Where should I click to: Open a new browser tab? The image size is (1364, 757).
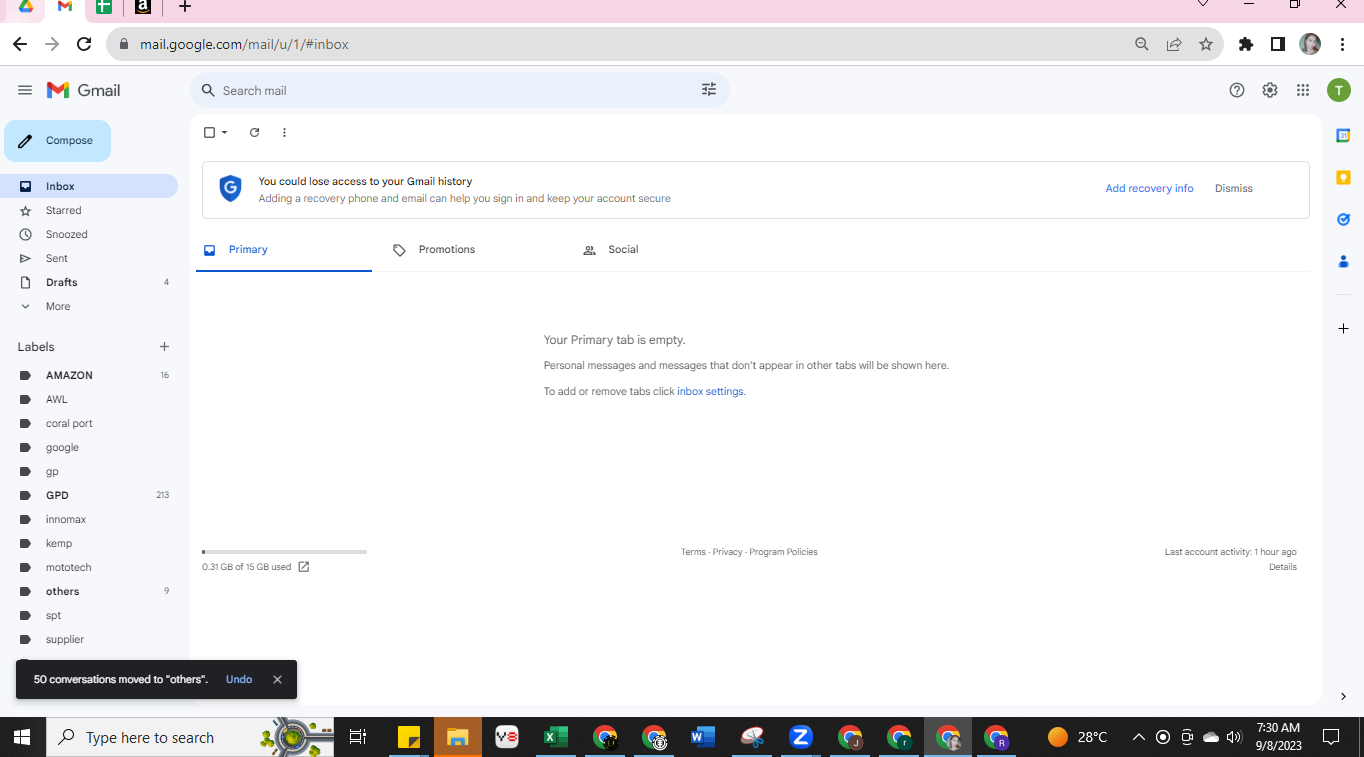point(185,7)
